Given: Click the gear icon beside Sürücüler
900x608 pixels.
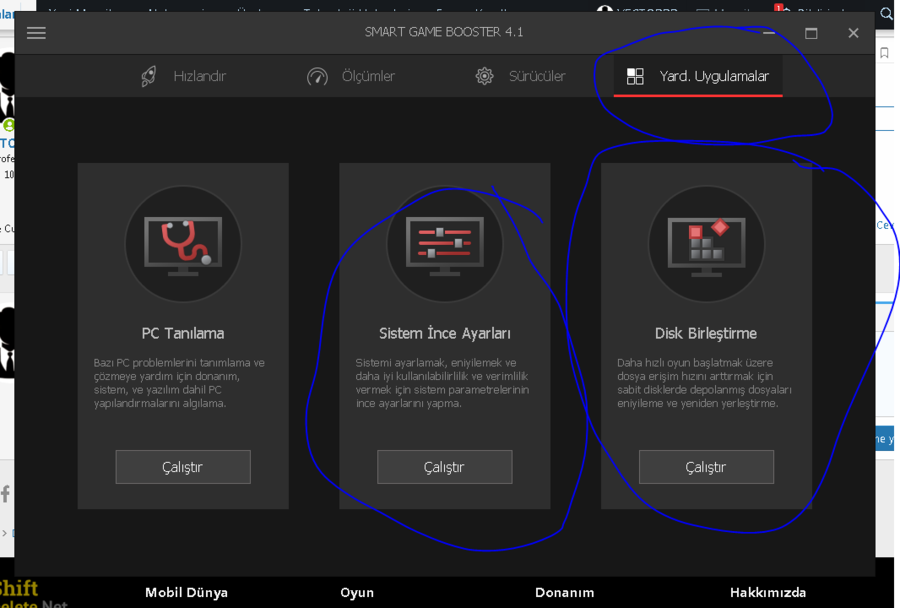Looking at the screenshot, I should coord(484,76).
